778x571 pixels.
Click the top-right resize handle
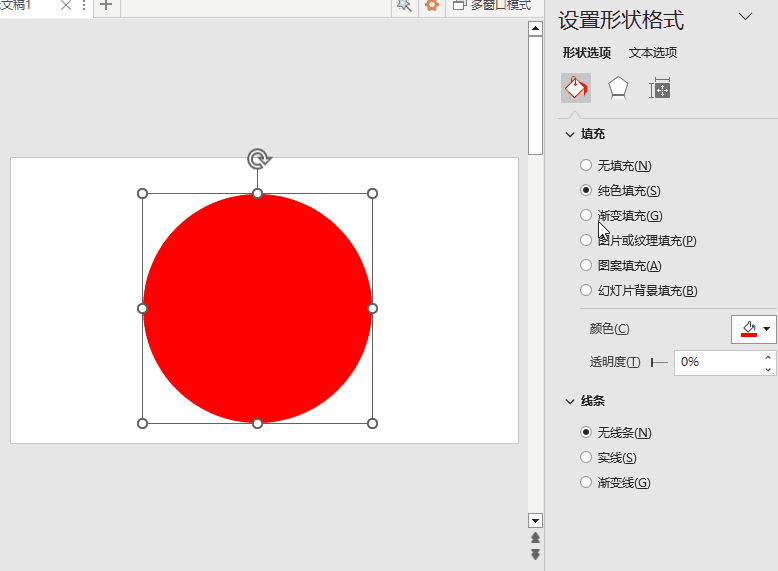[373, 193]
